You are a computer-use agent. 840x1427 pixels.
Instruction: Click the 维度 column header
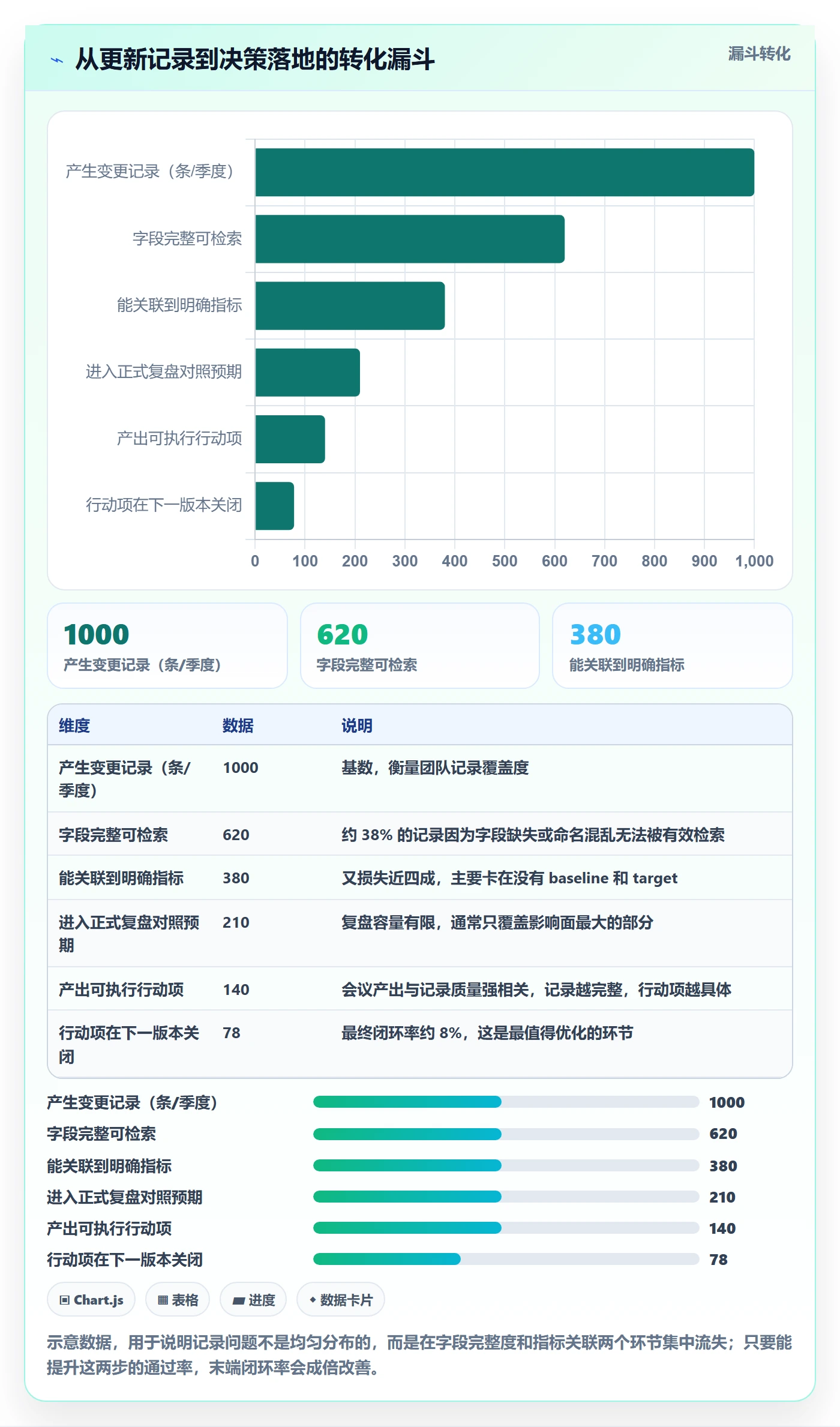click(x=74, y=726)
